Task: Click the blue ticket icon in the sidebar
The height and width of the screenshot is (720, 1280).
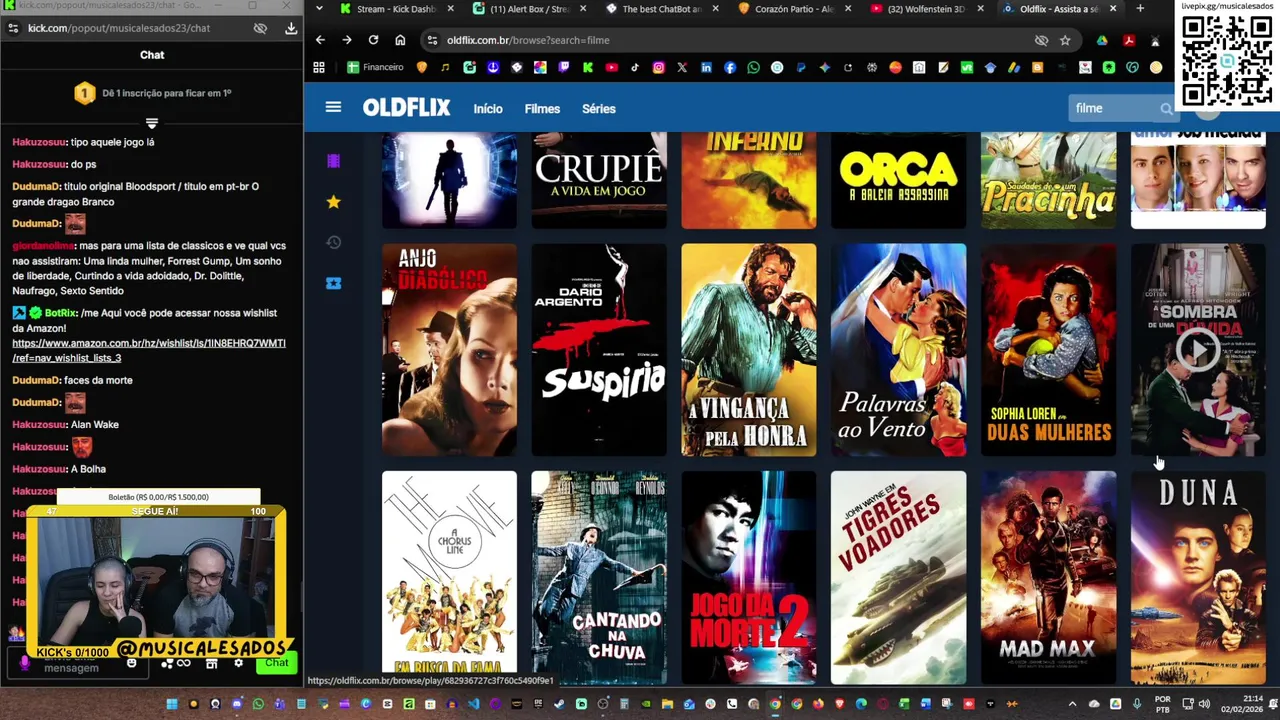Action: [x=333, y=283]
